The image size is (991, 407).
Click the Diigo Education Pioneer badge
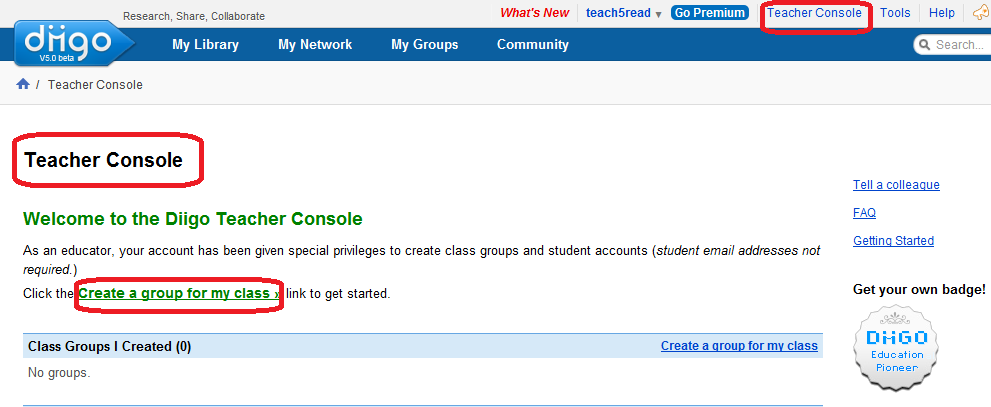[896, 348]
